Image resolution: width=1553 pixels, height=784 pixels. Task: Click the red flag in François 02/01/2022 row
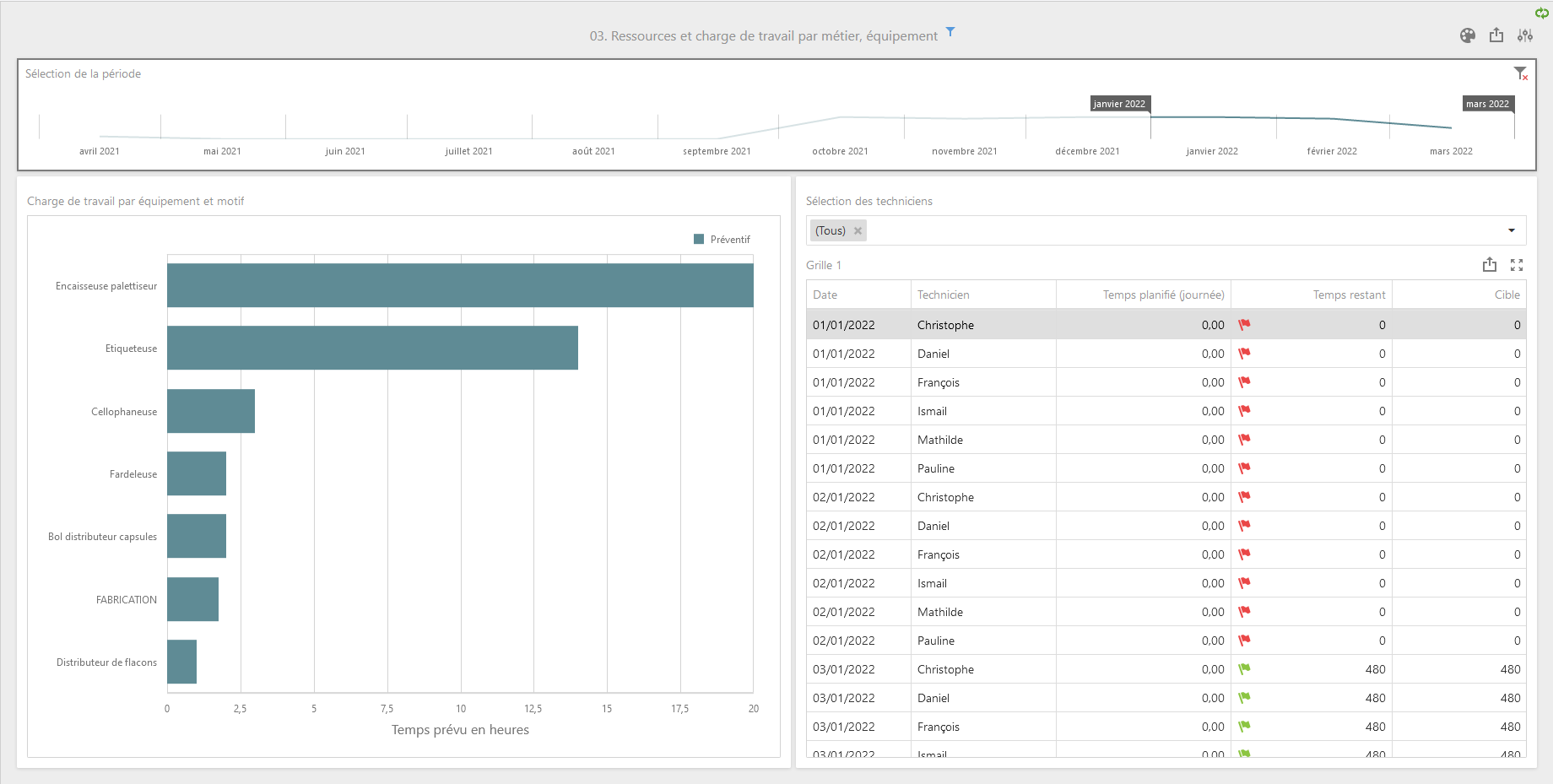click(1244, 554)
